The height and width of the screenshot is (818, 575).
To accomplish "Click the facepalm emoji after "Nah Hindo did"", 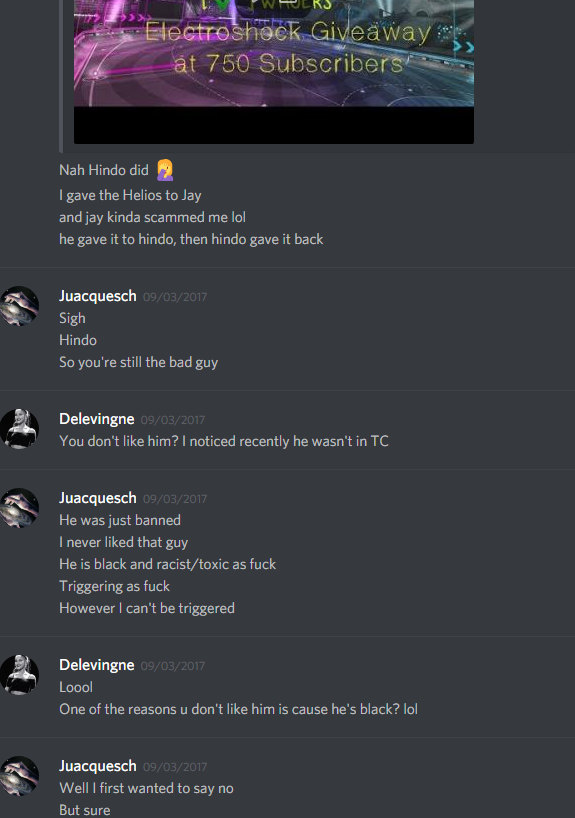I will [165, 170].
